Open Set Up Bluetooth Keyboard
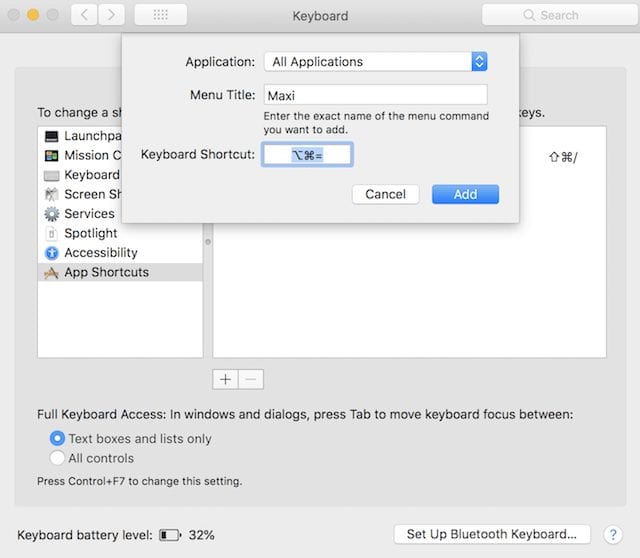 click(x=492, y=534)
